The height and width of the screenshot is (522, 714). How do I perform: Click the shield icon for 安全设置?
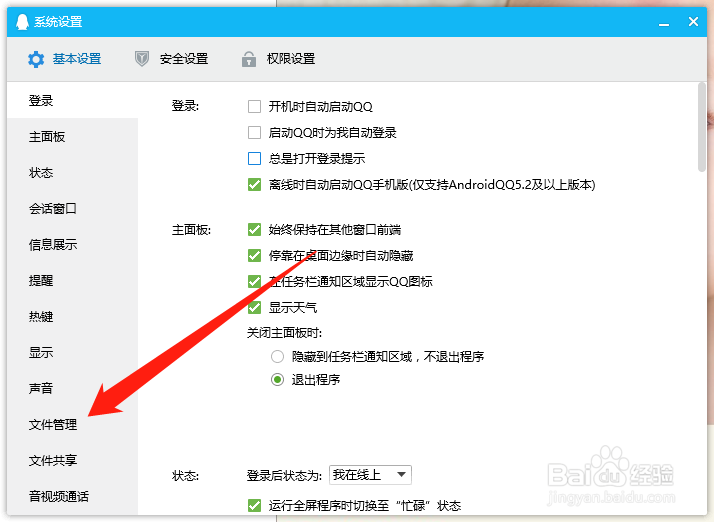142,59
